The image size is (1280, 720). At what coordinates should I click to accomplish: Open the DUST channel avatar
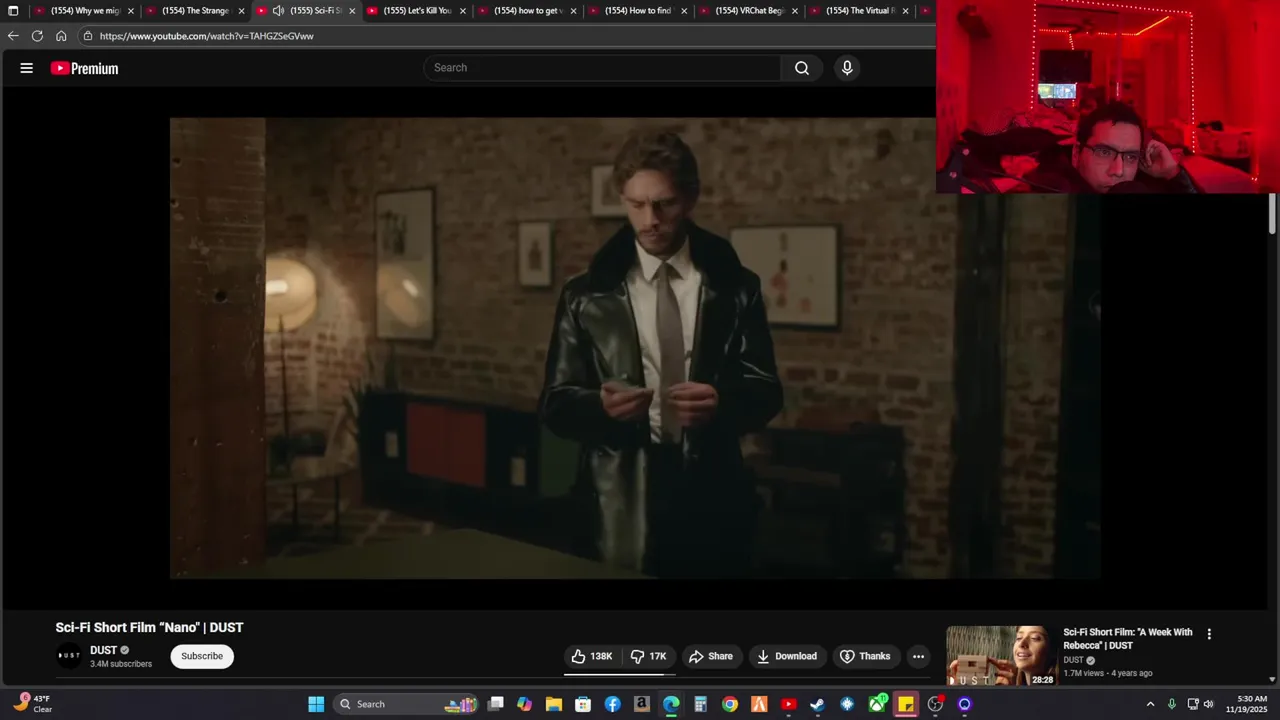pyautogui.click(x=69, y=656)
